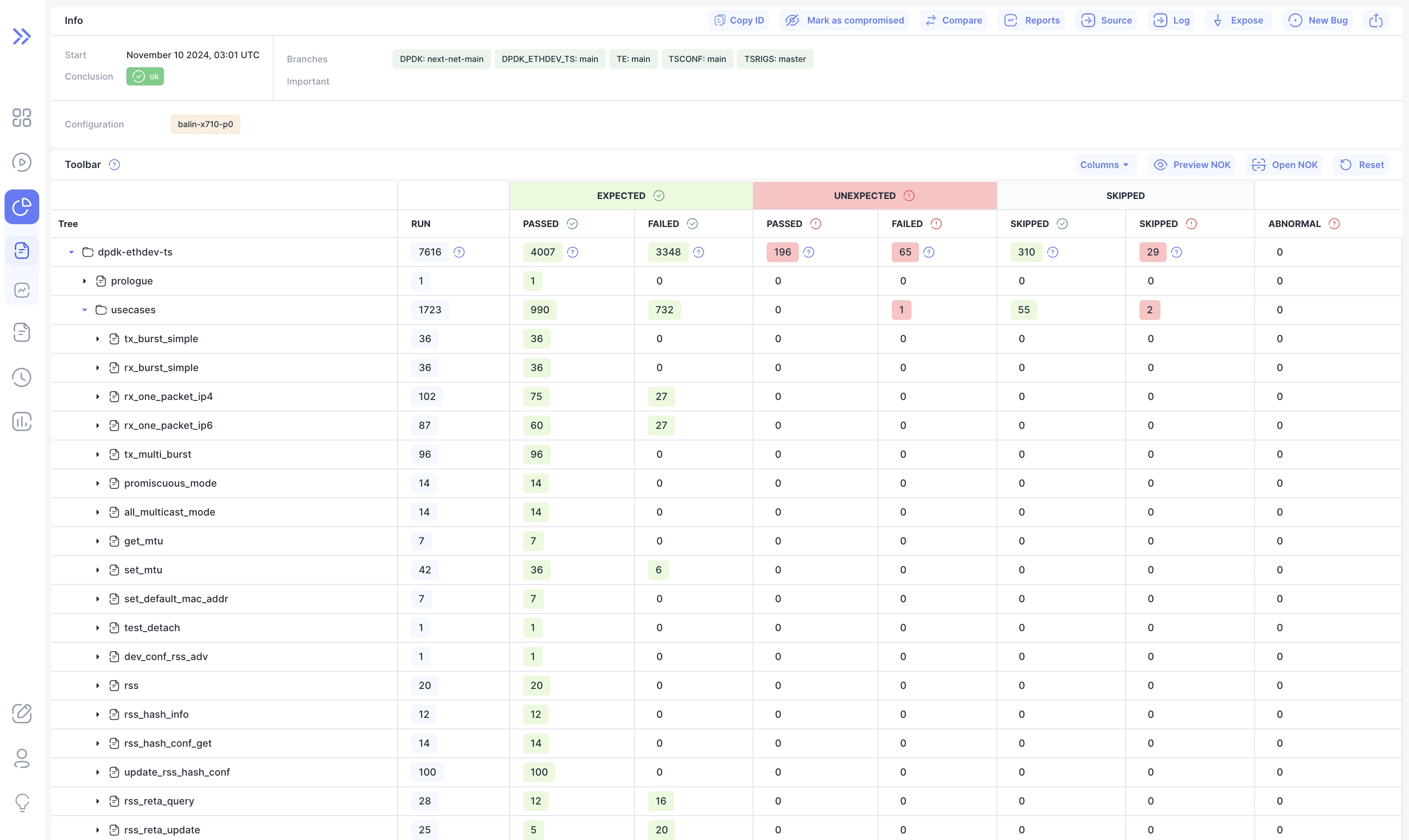Expand the prologue tree item
This screenshot has height=840, width=1409.
pos(84,282)
